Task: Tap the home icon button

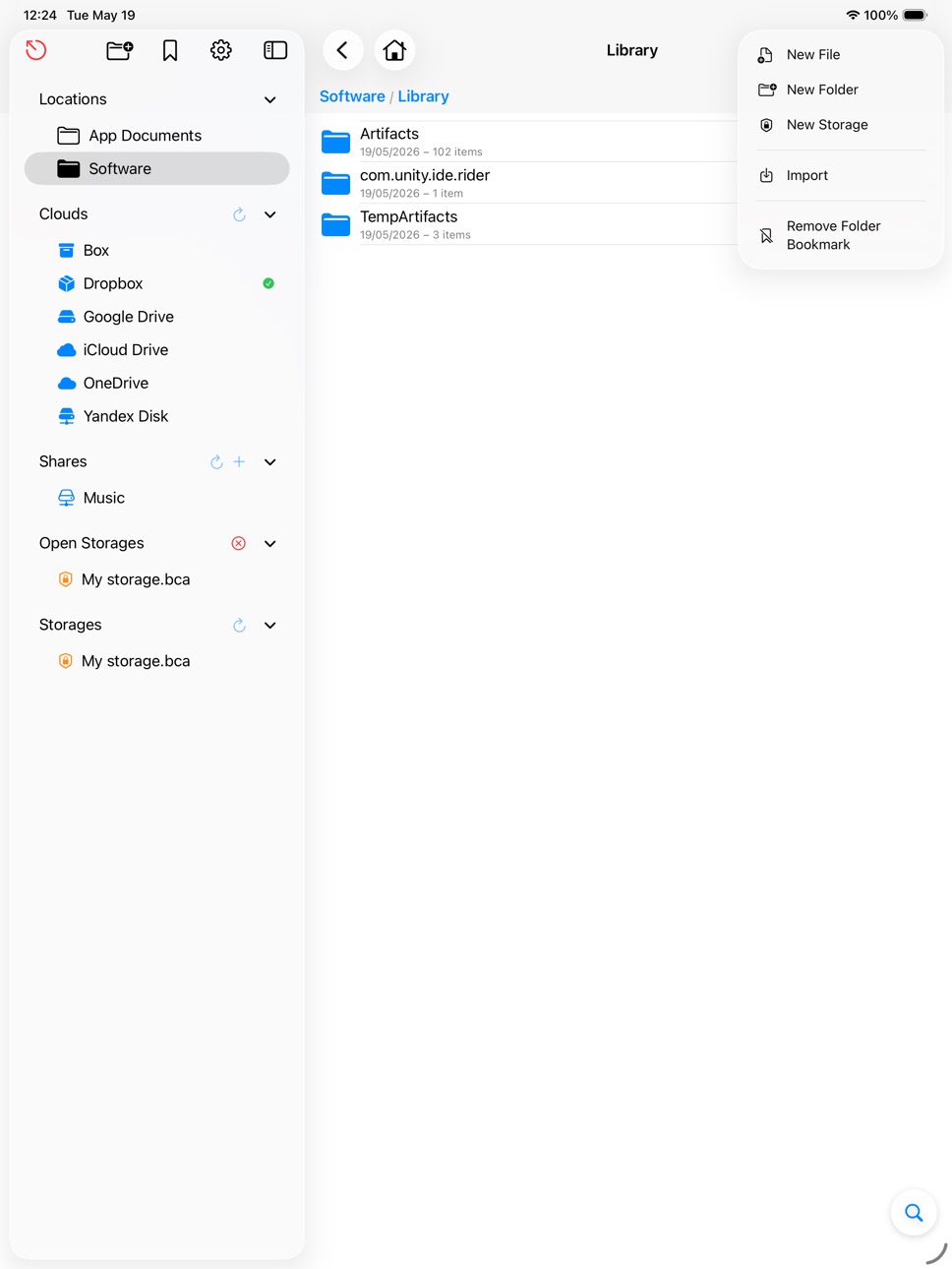Action: [x=394, y=50]
